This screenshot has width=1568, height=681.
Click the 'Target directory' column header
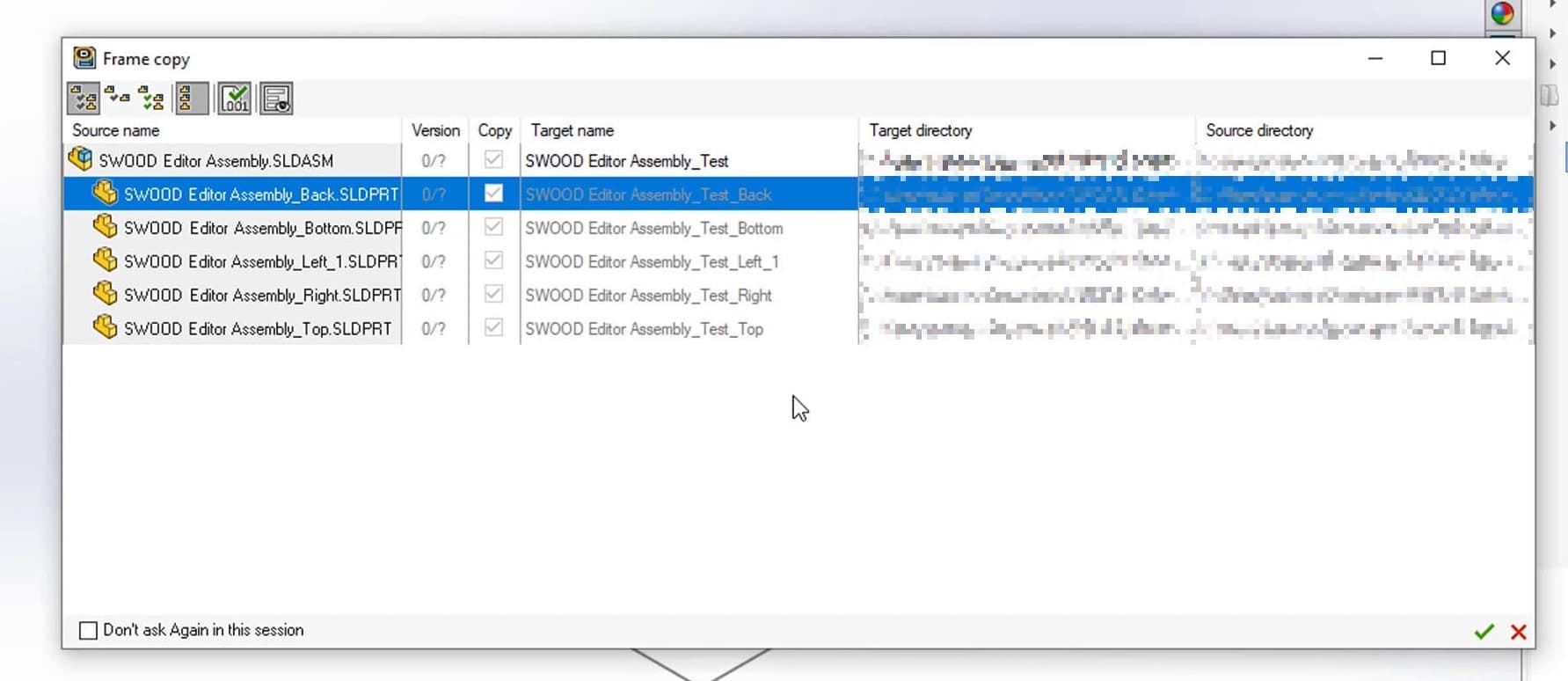(x=920, y=130)
